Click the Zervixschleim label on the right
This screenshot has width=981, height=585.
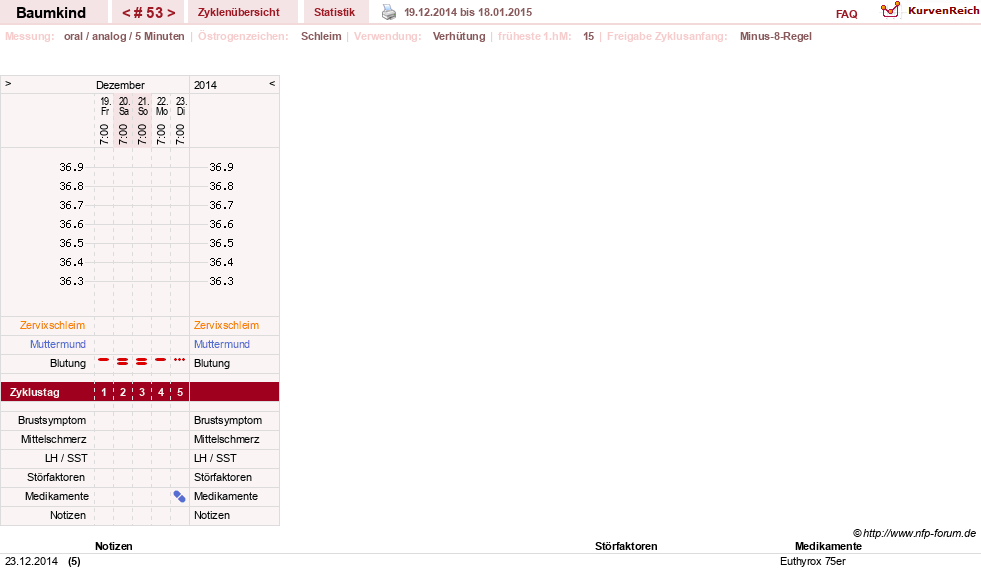(x=226, y=325)
